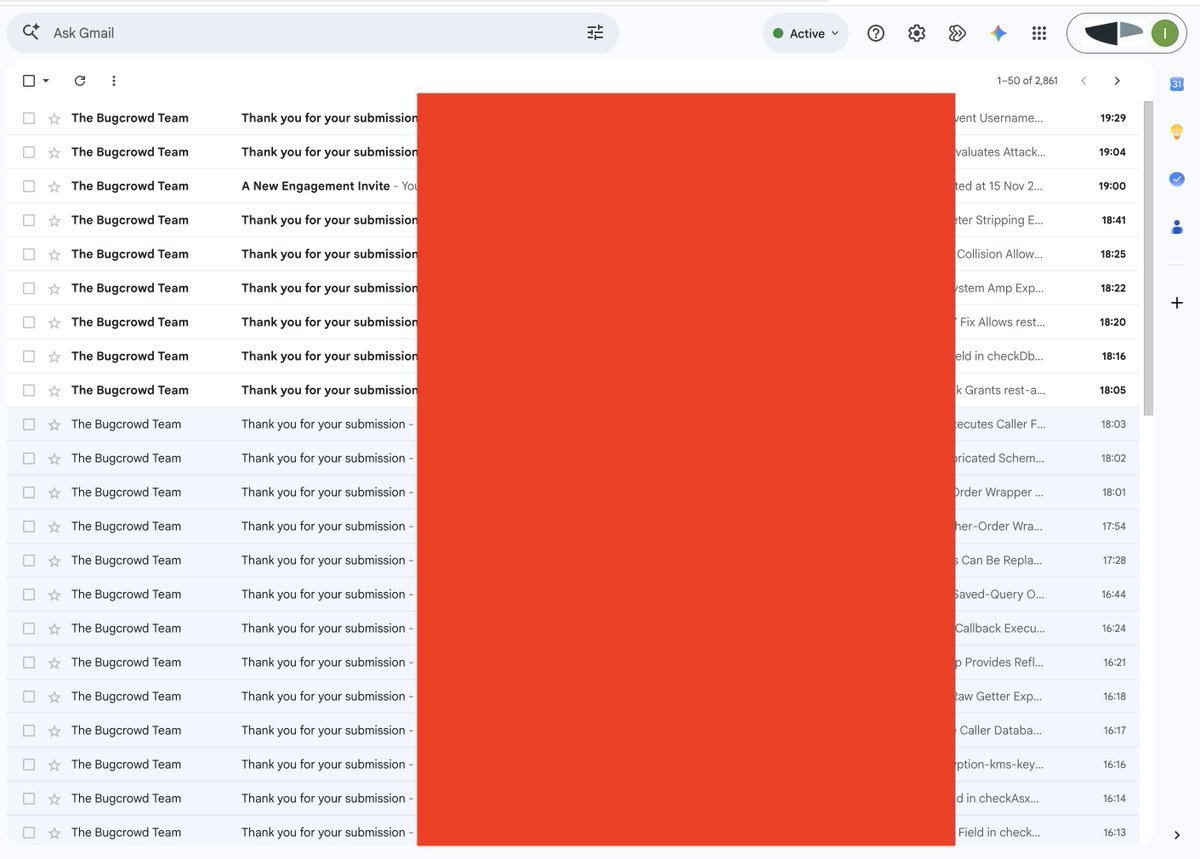
Task: Open the search filter options icon
Action: 595,33
